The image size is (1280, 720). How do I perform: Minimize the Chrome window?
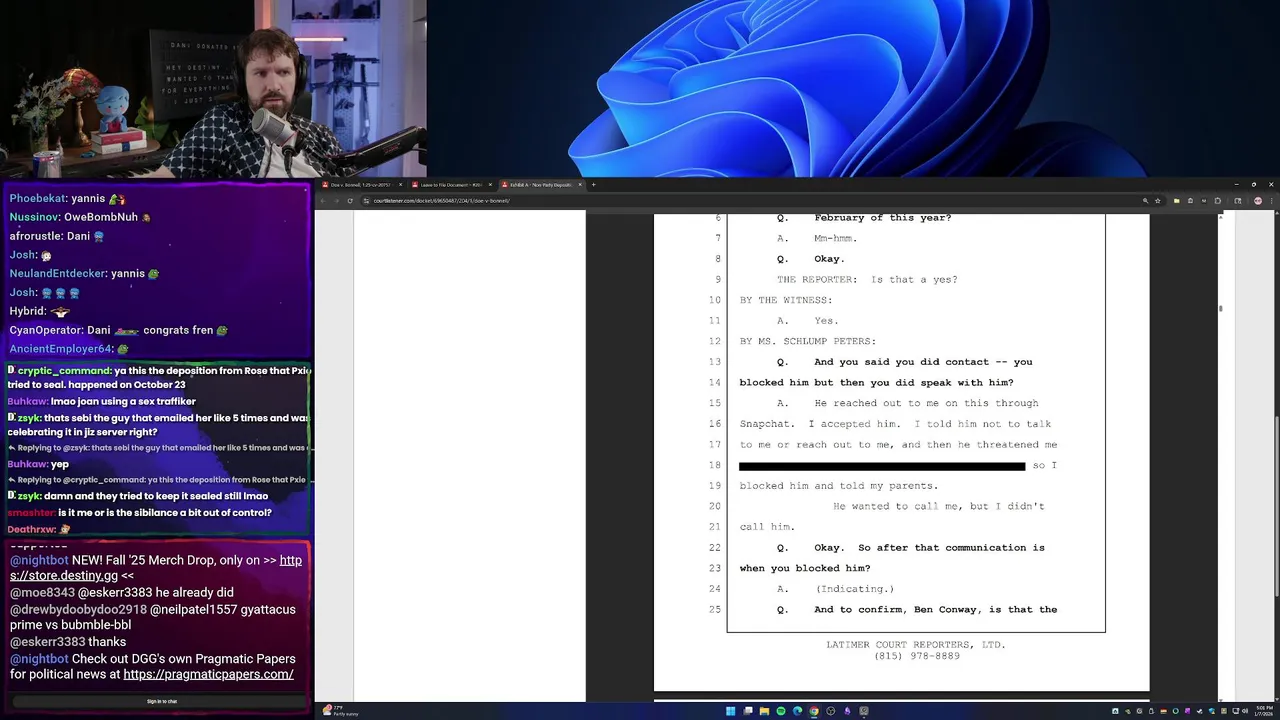(x=1236, y=184)
